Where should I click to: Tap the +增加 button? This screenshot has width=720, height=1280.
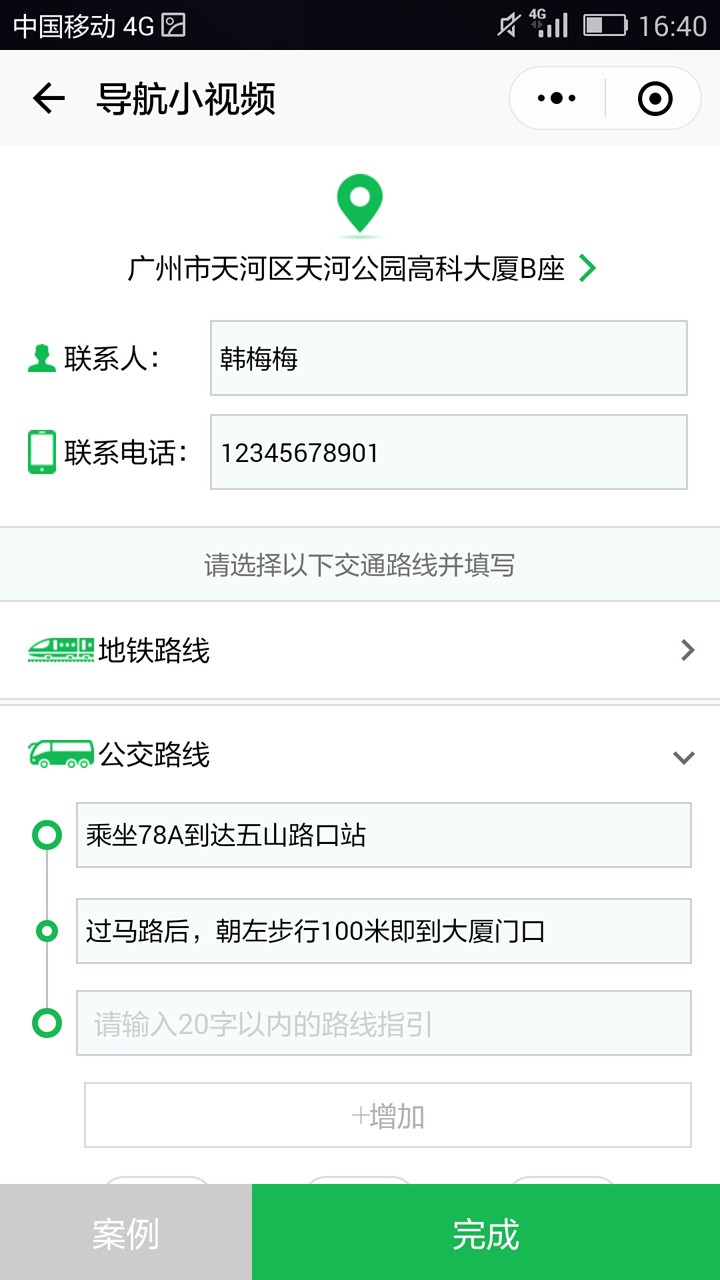click(x=388, y=1115)
